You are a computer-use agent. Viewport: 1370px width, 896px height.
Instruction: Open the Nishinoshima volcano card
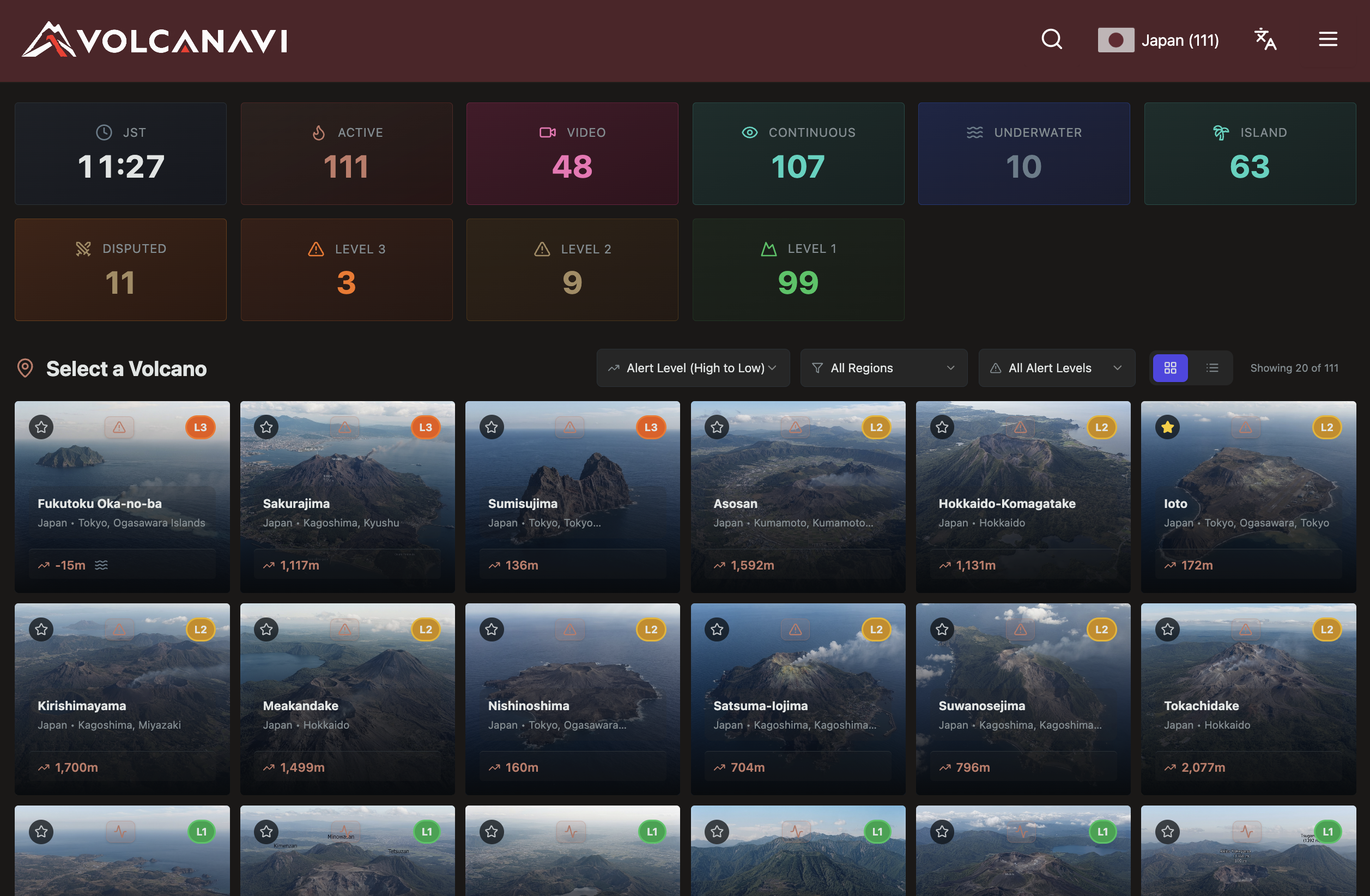pyautogui.click(x=573, y=699)
